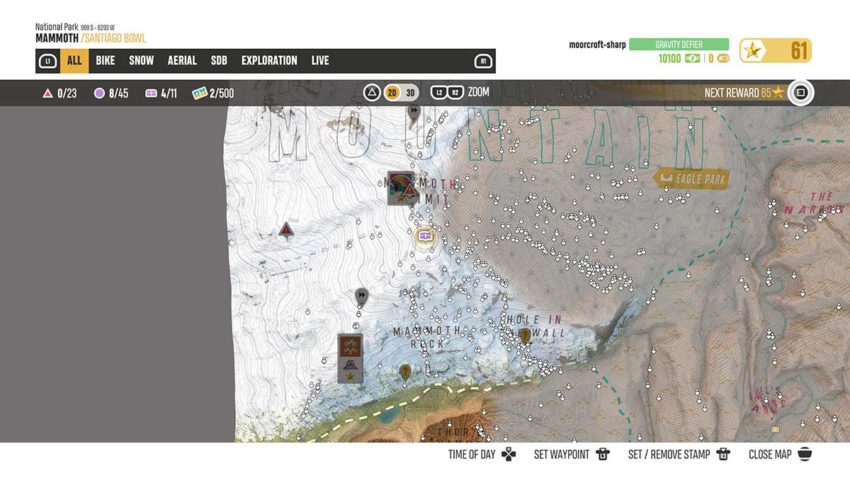
Task: Switch to the SNOW tab
Action: [141, 61]
